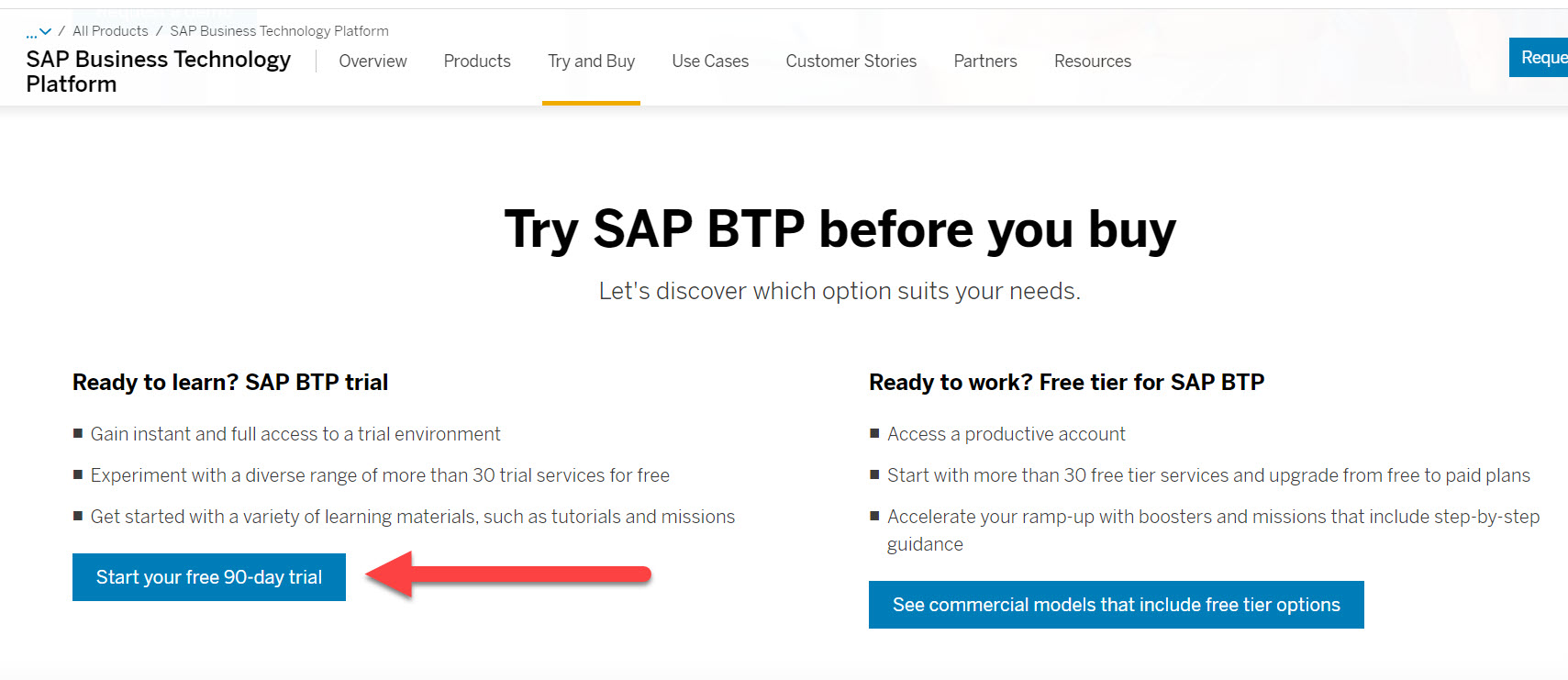Open the Resources tab
This screenshot has height=680, width=1568.
point(1092,61)
